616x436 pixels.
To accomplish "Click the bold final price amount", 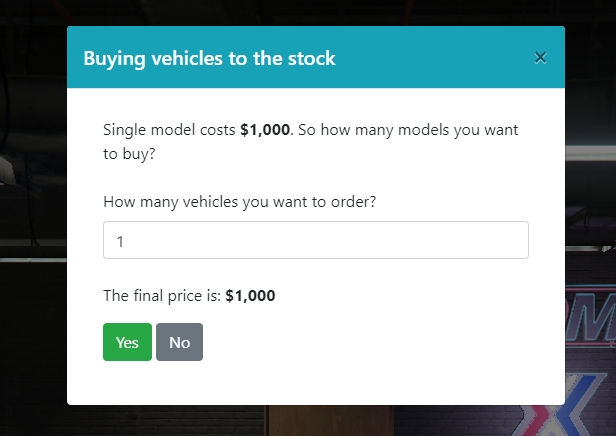I will tap(250, 296).
